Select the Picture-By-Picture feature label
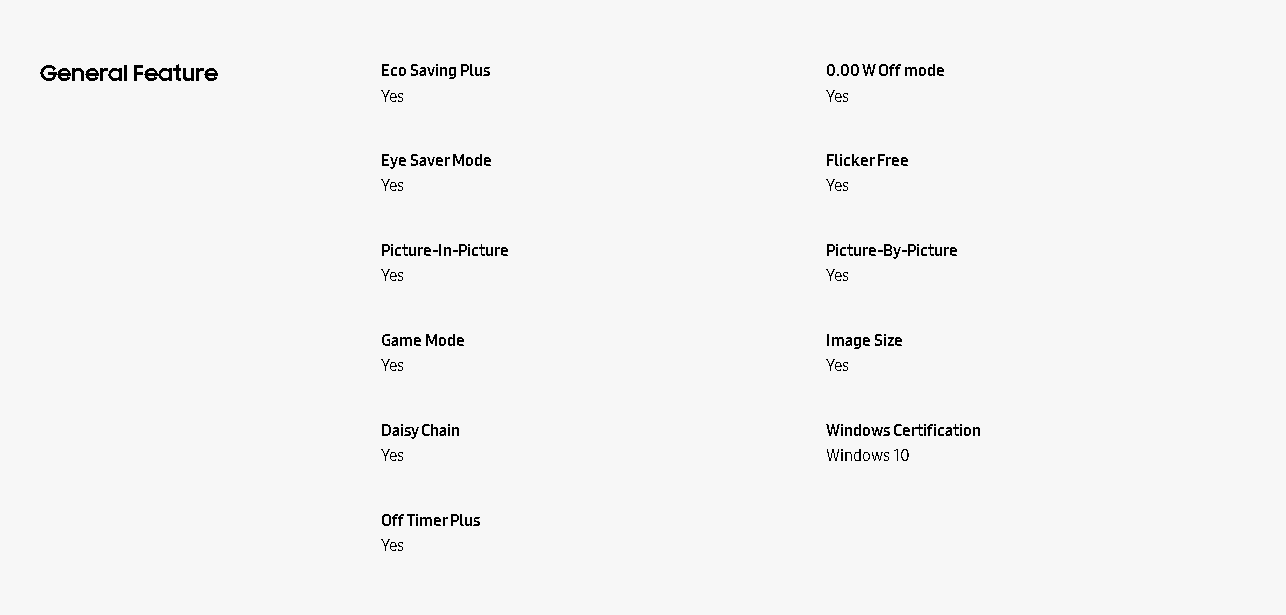Screen dimensions: 1286x615 coord(891,250)
